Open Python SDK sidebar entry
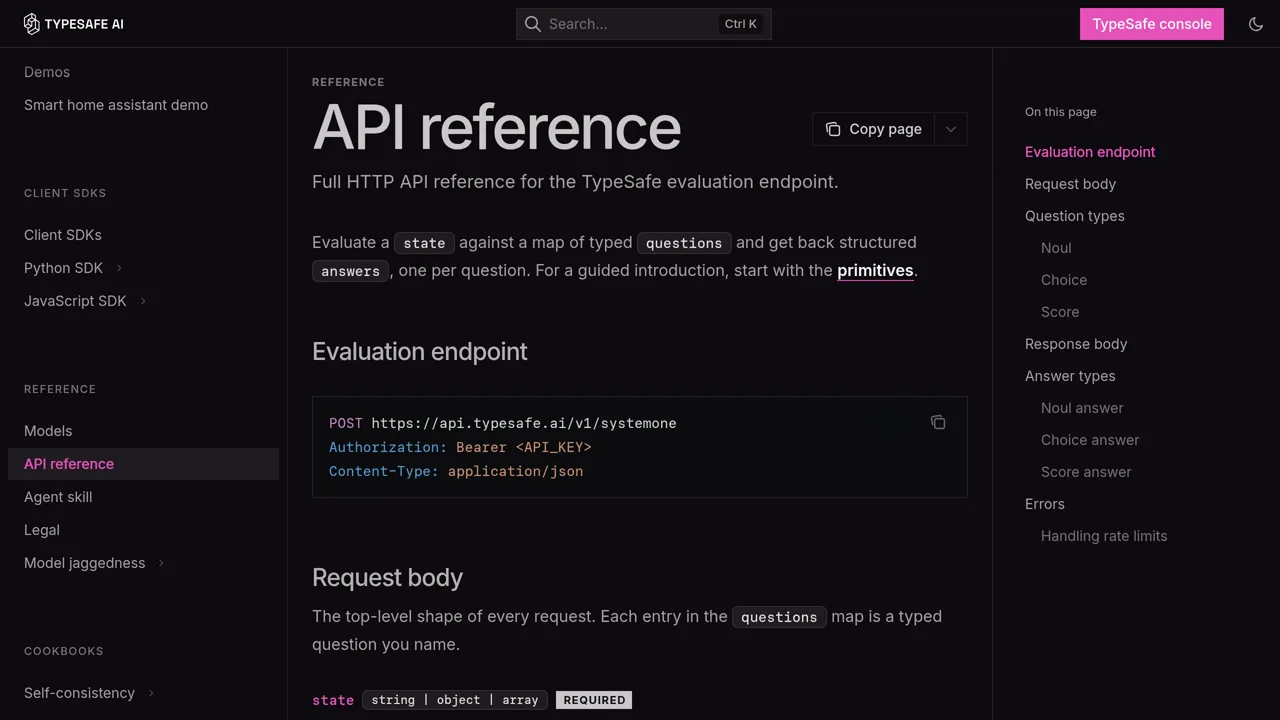 click(63, 268)
